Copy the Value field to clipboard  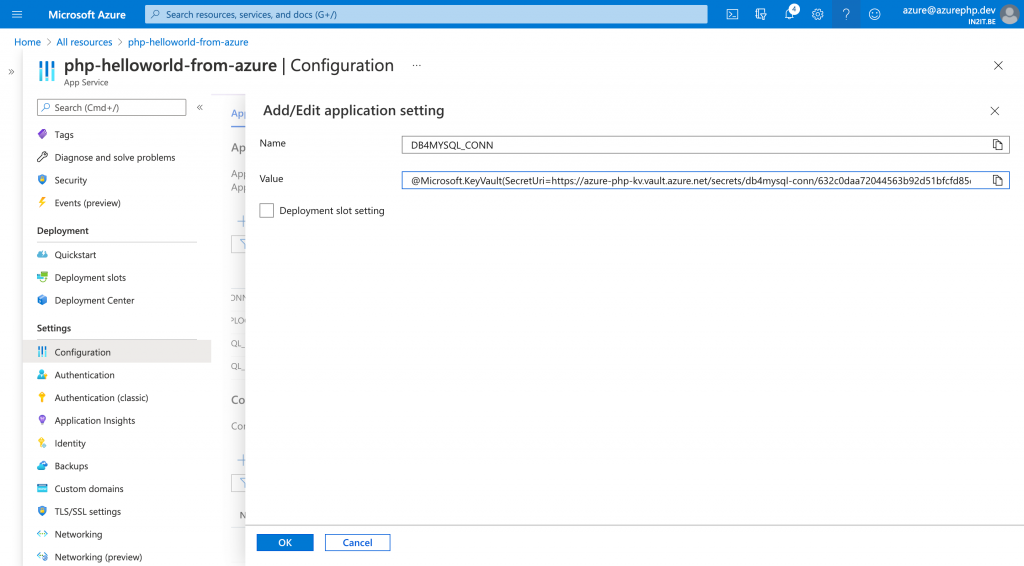coord(997,180)
